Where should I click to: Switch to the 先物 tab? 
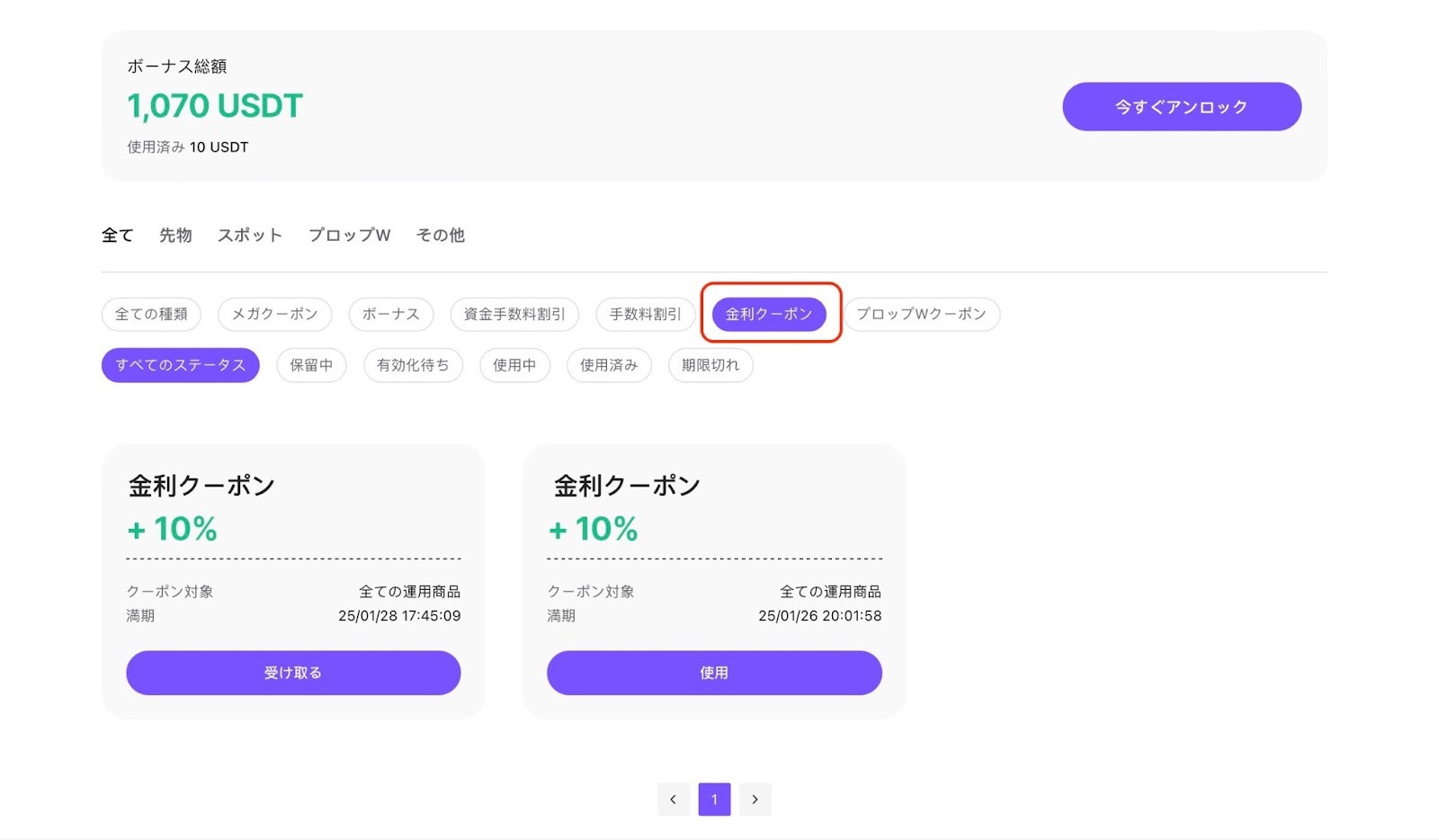click(x=175, y=236)
